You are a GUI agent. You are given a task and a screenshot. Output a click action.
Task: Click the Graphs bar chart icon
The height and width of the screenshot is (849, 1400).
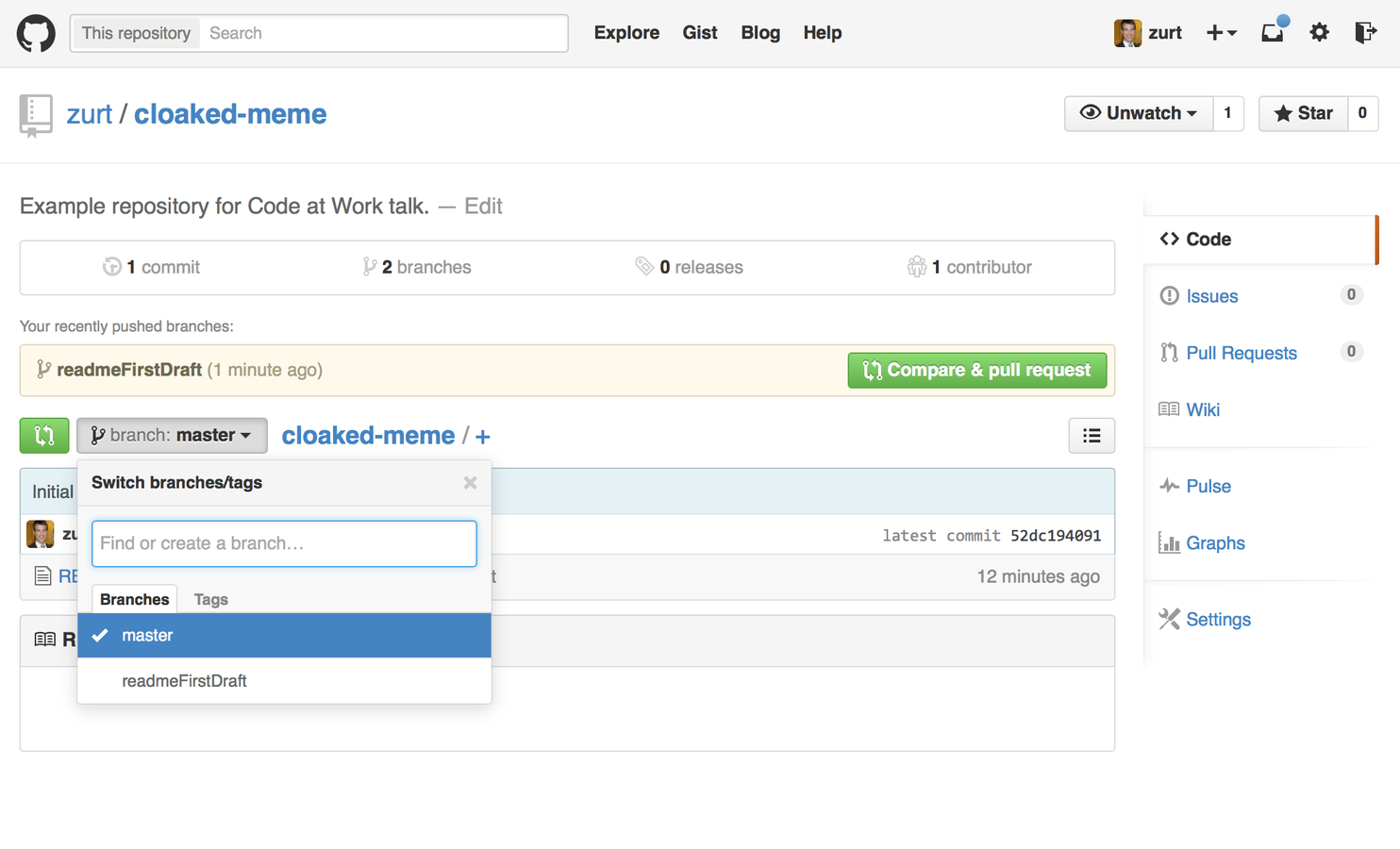(x=1169, y=542)
